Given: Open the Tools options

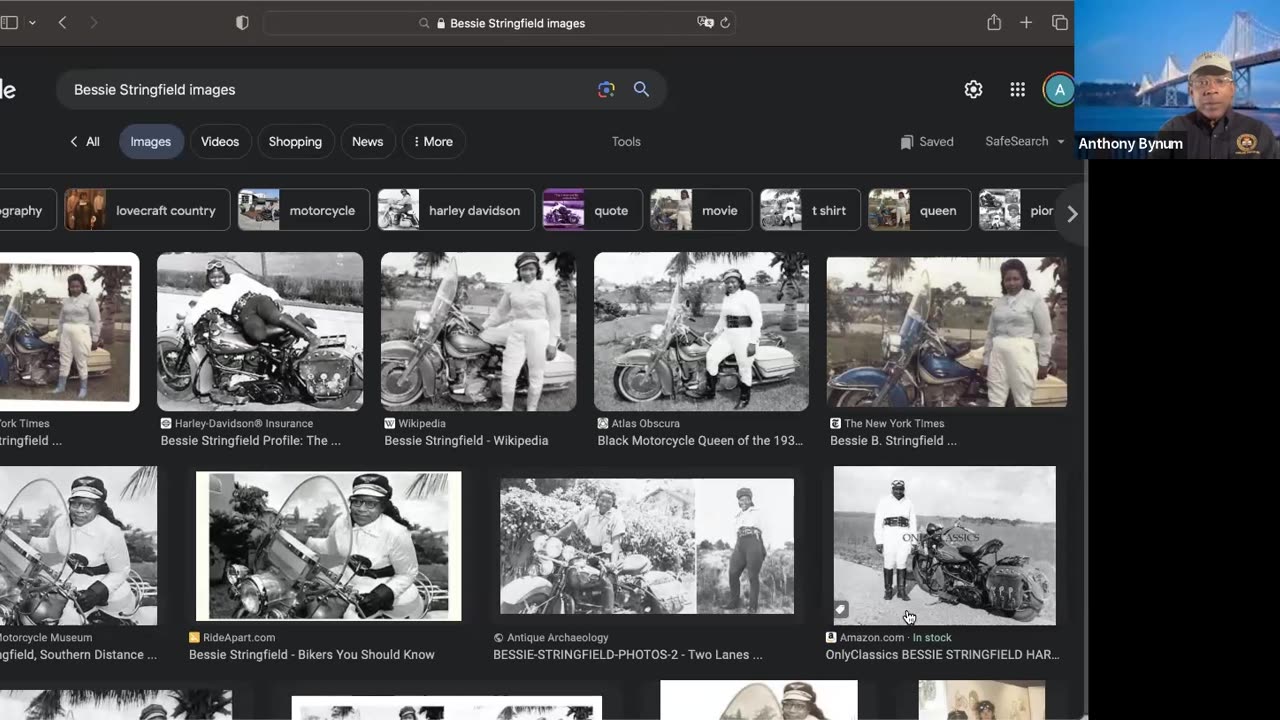Looking at the screenshot, I should coord(626,142).
